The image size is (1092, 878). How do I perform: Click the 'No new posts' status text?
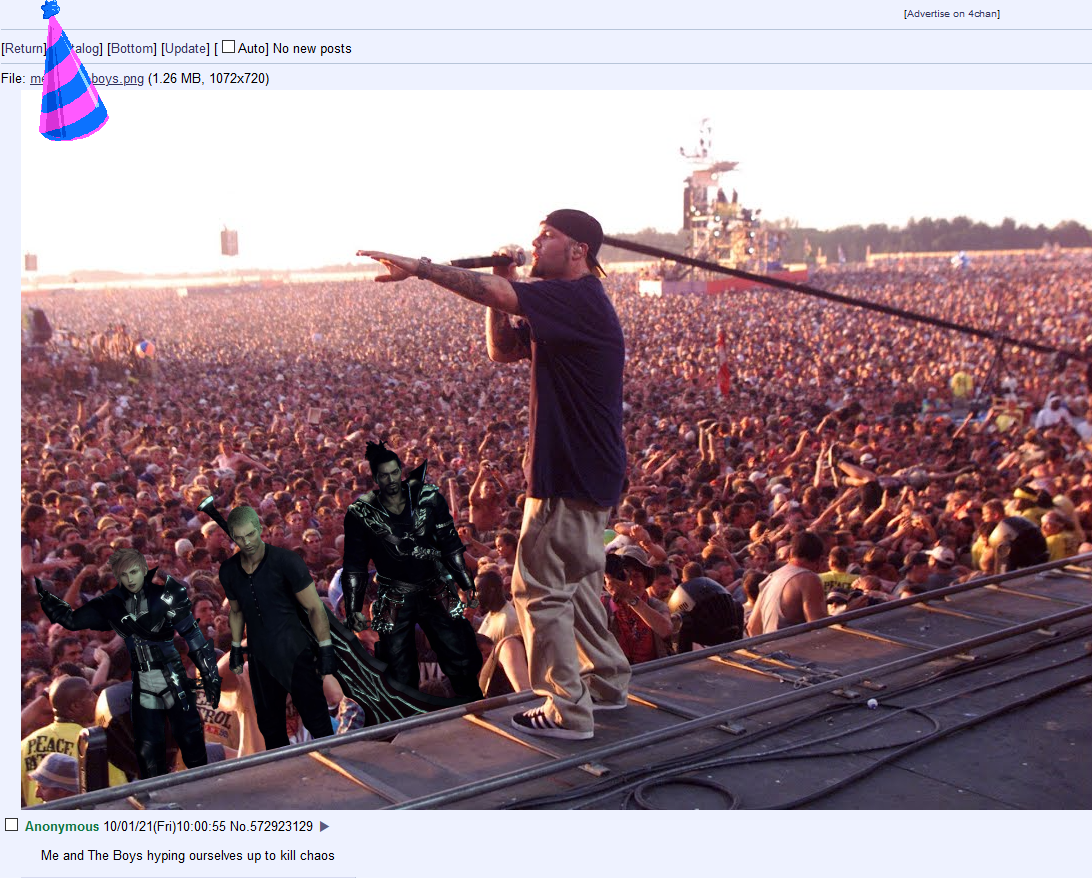click(x=312, y=49)
